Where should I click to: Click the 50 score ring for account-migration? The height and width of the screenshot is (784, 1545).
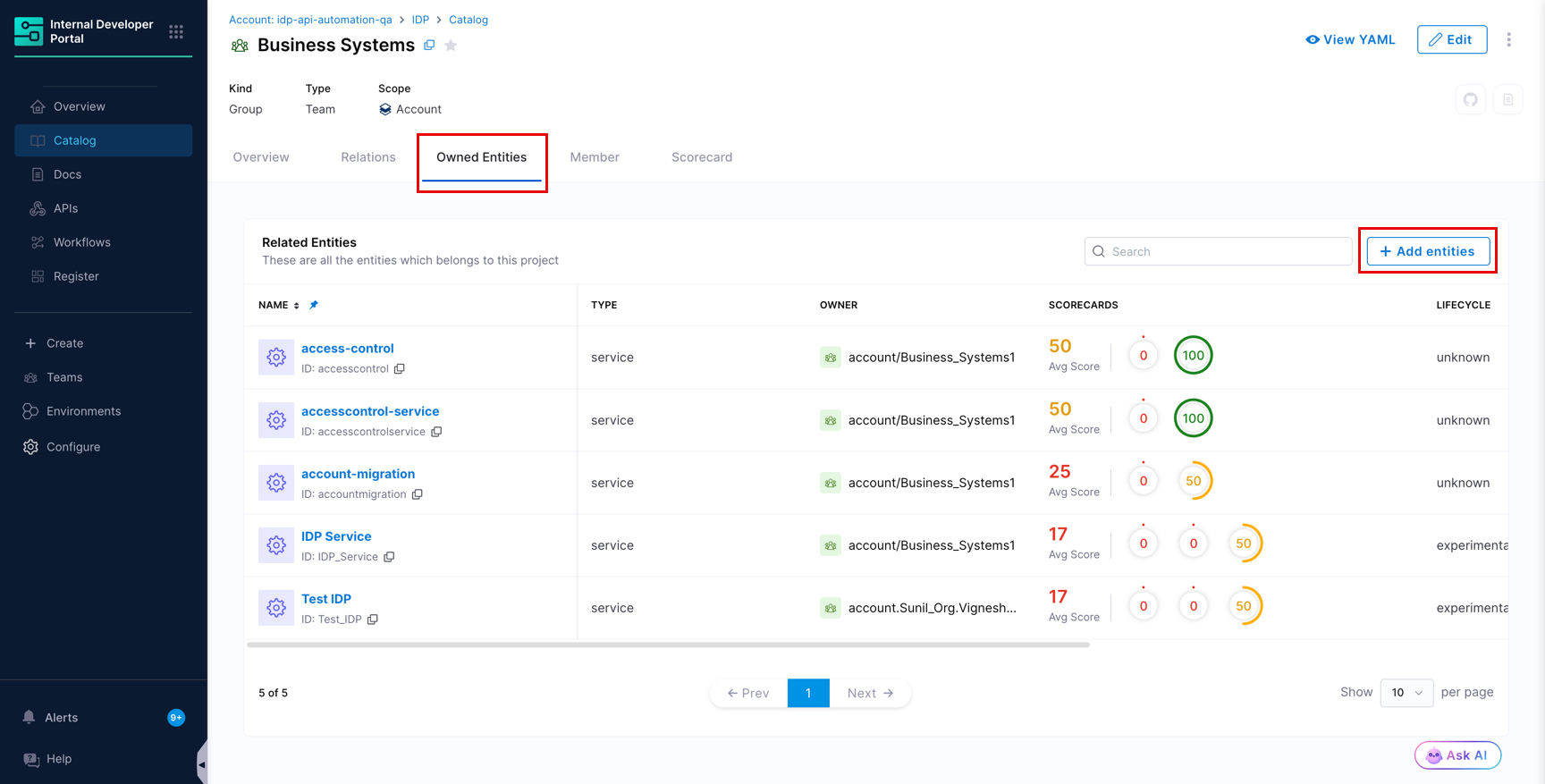coord(1193,481)
